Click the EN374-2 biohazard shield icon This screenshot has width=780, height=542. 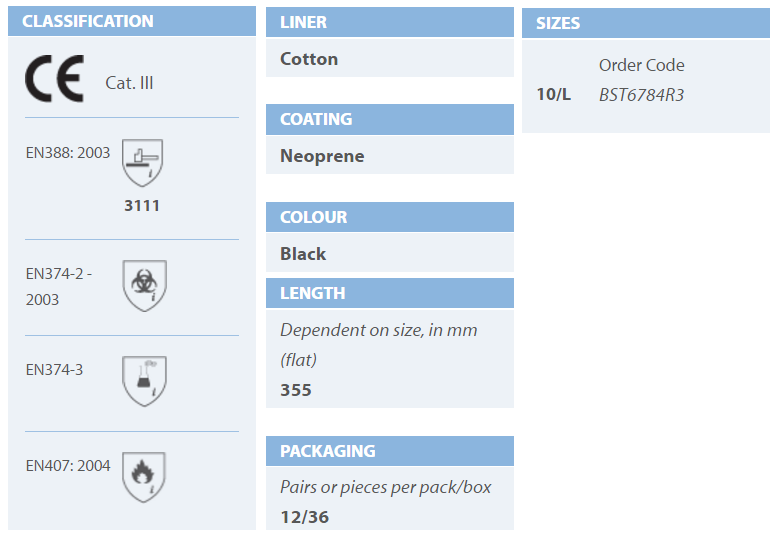pos(144,284)
